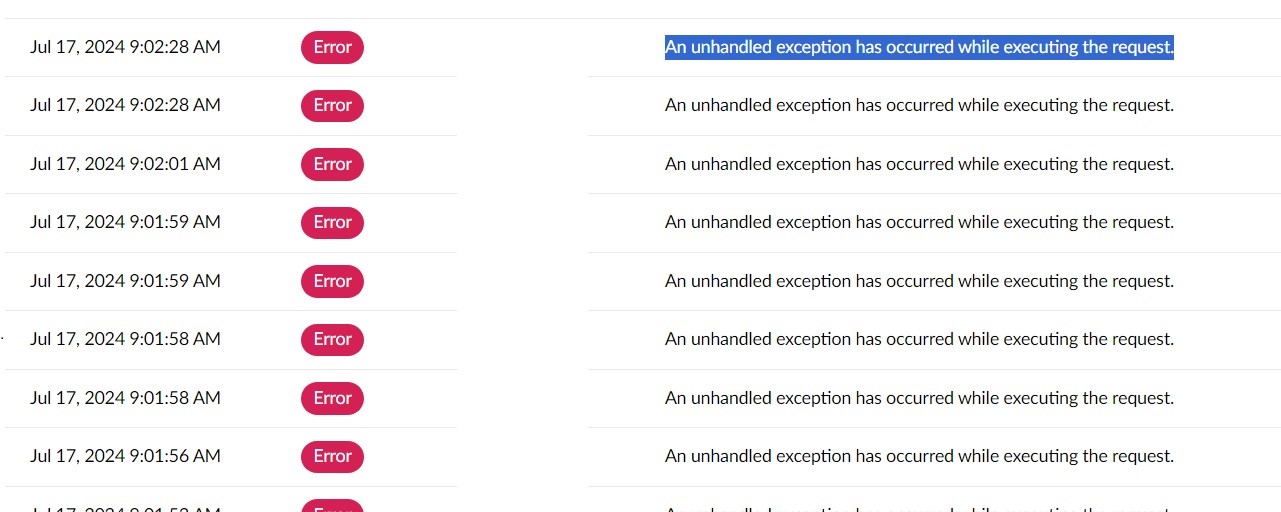Click the Error badge for the 9:01:56 AM entry
The height and width of the screenshot is (512, 1281).
point(332,456)
